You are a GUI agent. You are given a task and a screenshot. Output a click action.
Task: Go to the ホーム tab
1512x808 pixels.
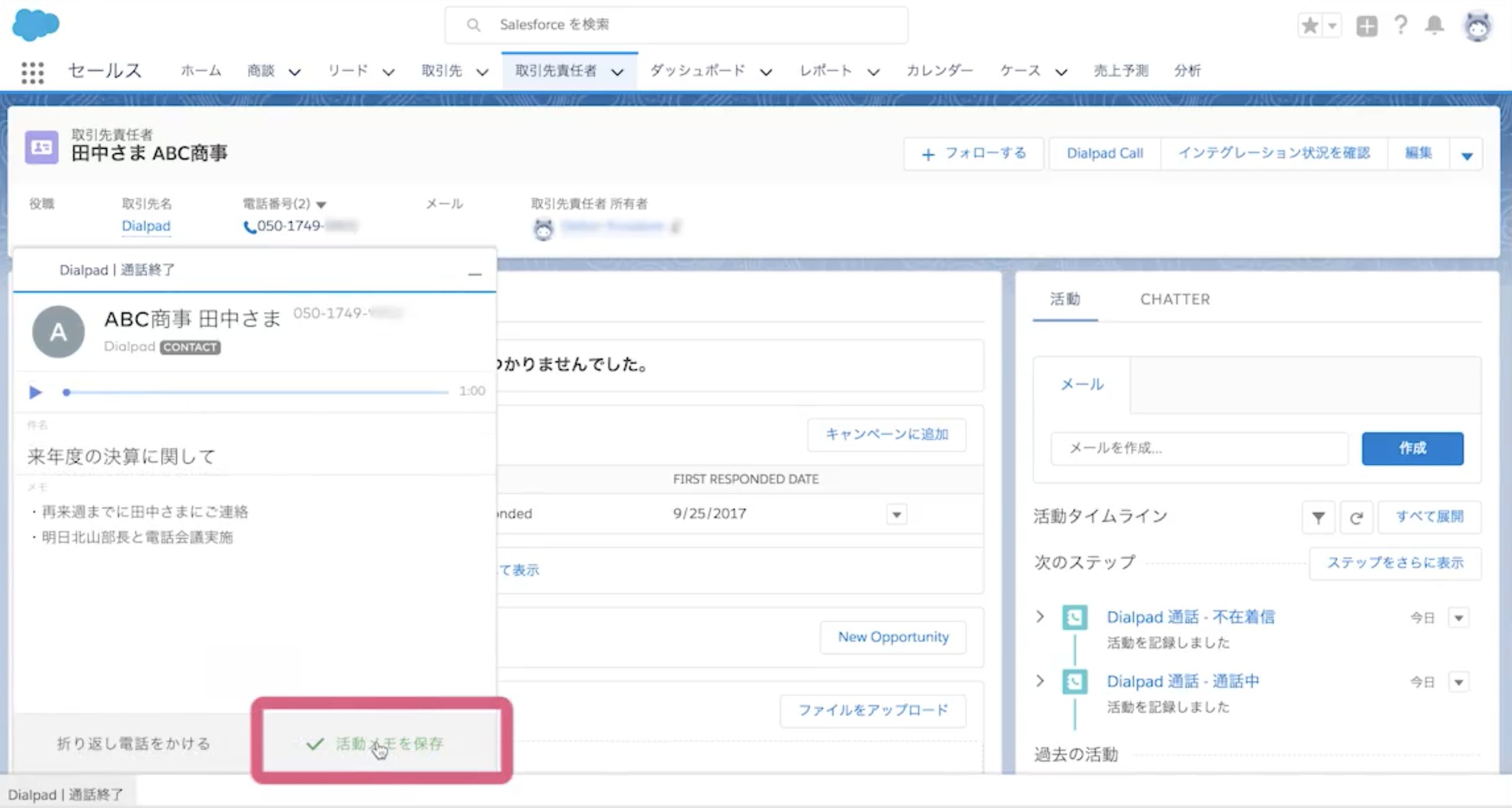(x=202, y=71)
